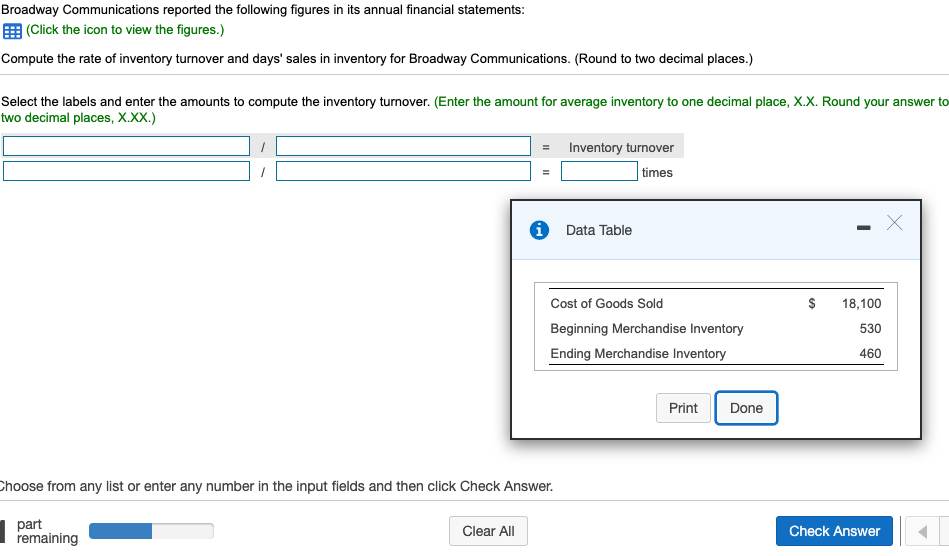Click the inventory turnover times answer box

(x=599, y=171)
